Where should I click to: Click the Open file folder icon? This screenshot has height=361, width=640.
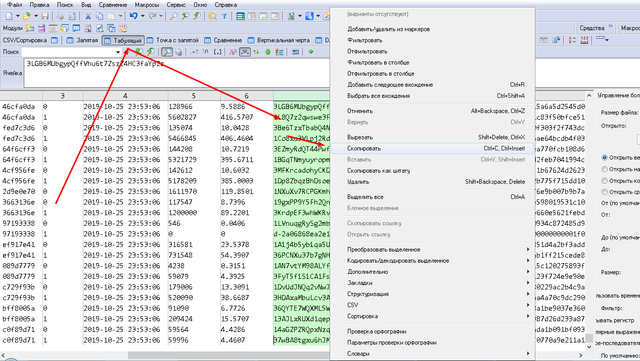(27, 16)
